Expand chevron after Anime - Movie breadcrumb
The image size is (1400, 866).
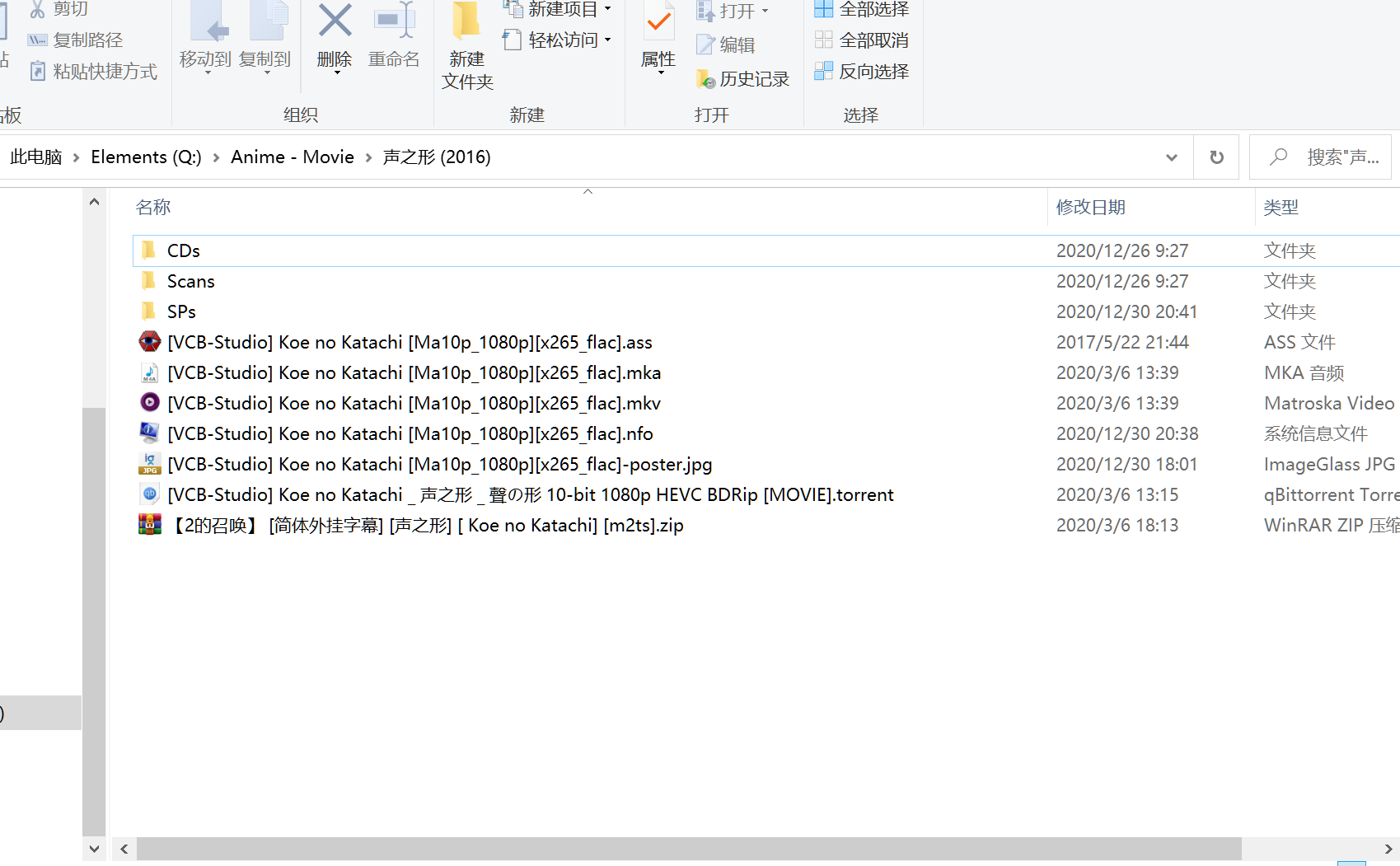click(x=368, y=157)
